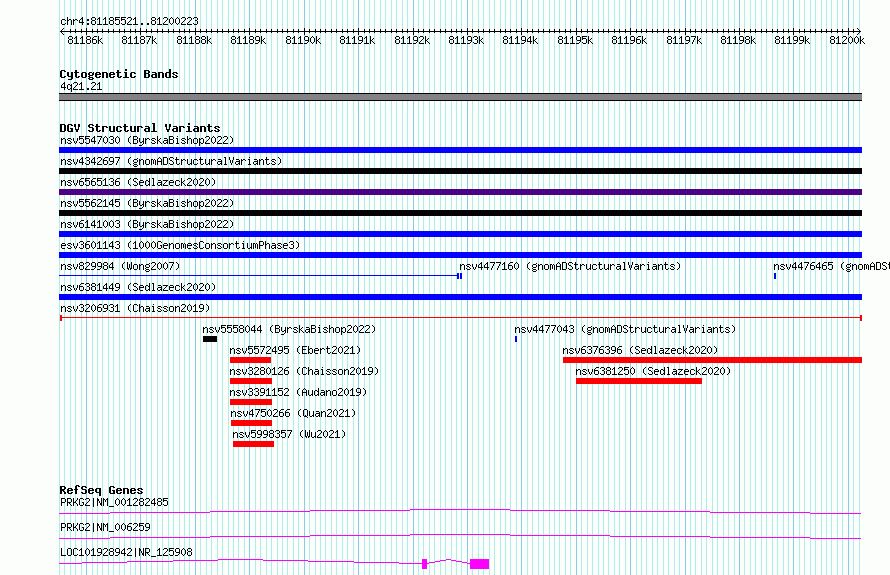
Task: Open variant nsv6565136 (Sedlazeck2020) label
Action: pos(138,182)
